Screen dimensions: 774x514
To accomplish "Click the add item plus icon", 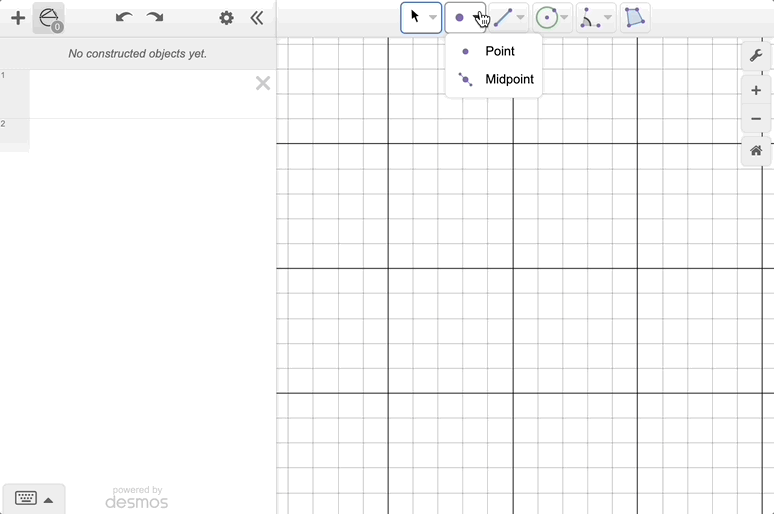I will click(x=18, y=18).
